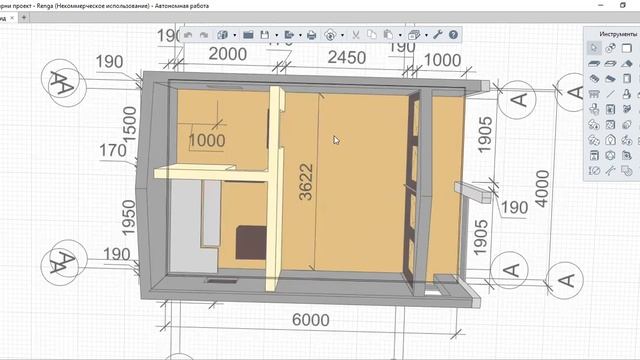Screen dimensions: 640x360
Task: Select the house-shaped tool icon
Action: tap(610, 140)
